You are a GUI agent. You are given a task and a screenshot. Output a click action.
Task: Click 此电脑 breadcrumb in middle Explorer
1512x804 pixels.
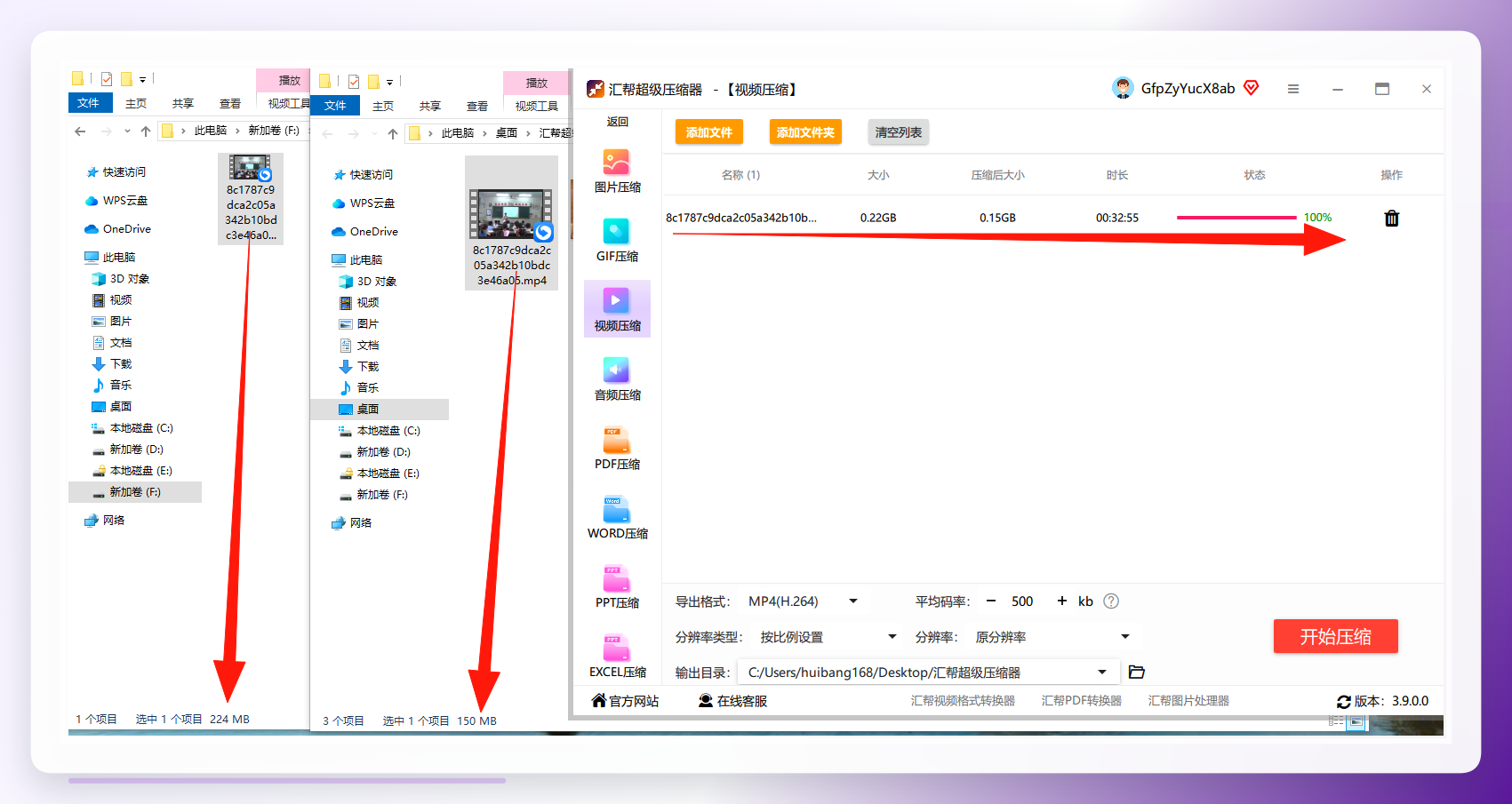[x=458, y=133]
